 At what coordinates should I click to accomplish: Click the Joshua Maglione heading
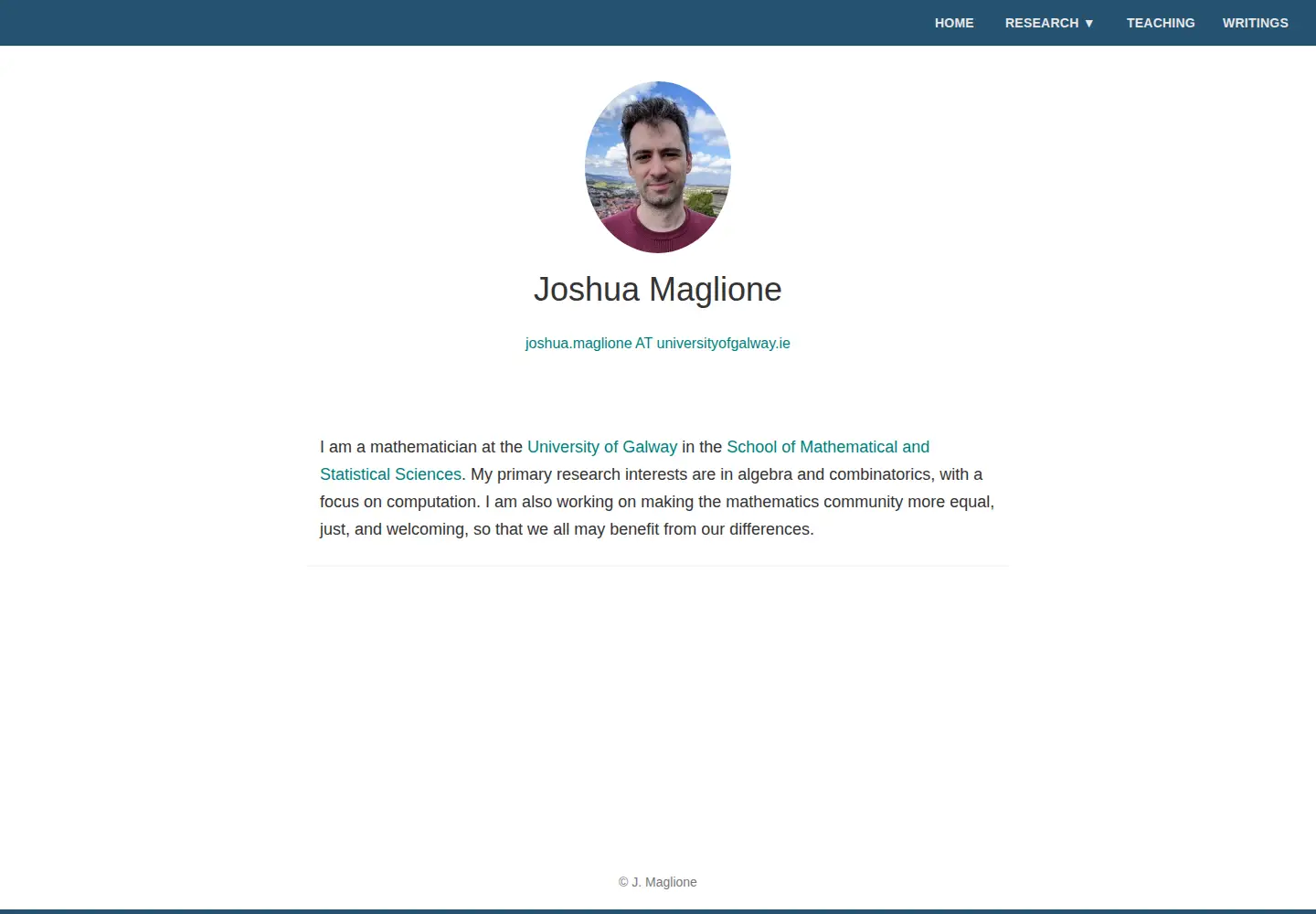(x=658, y=290)
